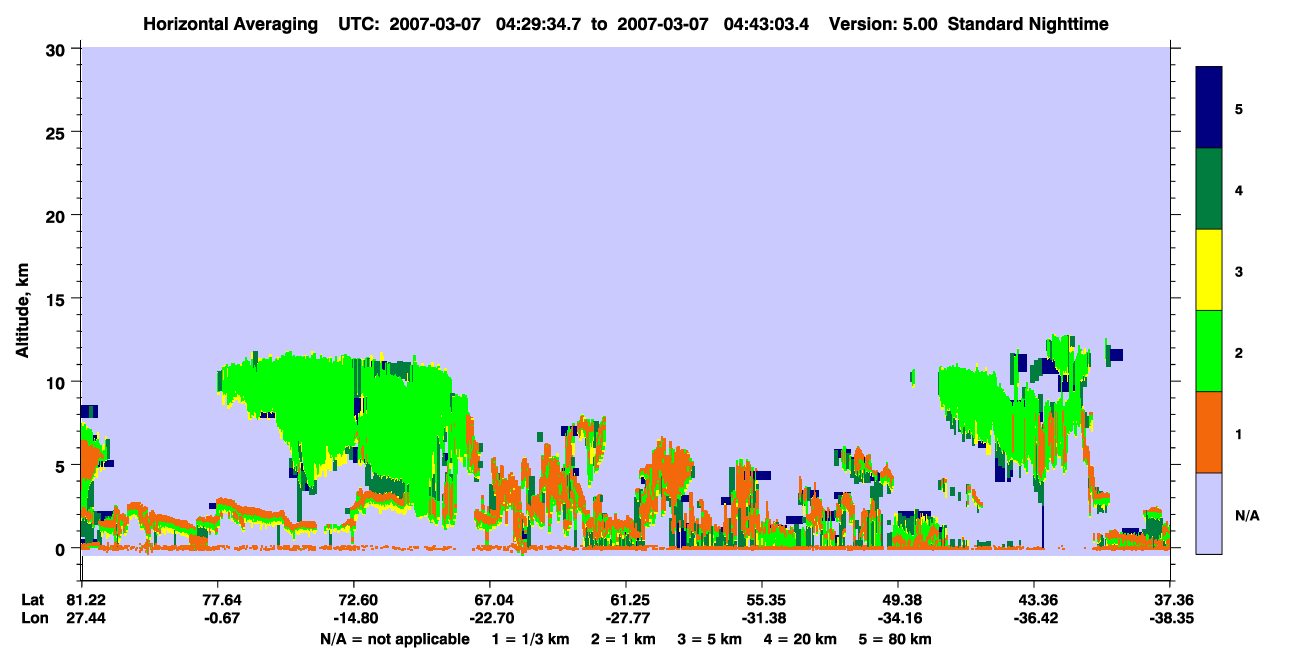Click the colorbar number label 2
1300x667 pixels.
[1239, 352]
